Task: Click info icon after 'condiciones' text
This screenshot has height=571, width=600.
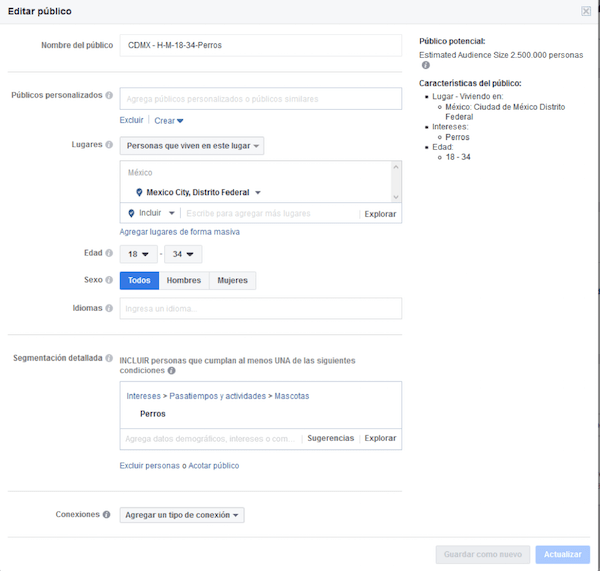Action: 171,370
